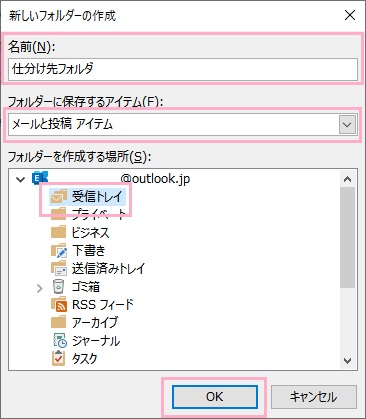Click the 下書き drafts icon
The image size is (366, 419).
(x=59, y=250)
